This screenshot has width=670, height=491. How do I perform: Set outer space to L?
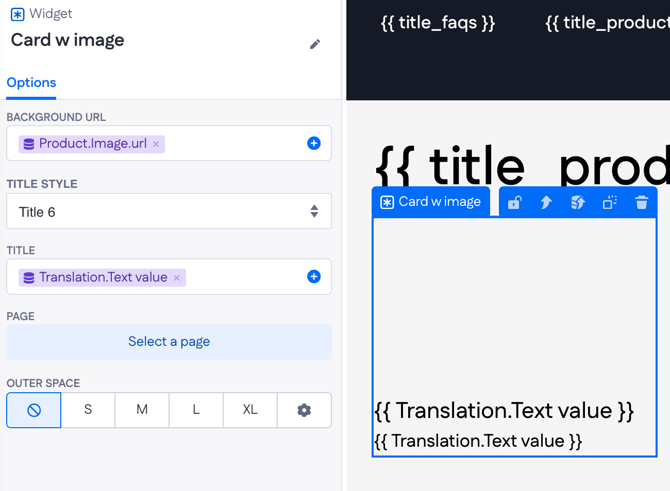coord(196,410)
